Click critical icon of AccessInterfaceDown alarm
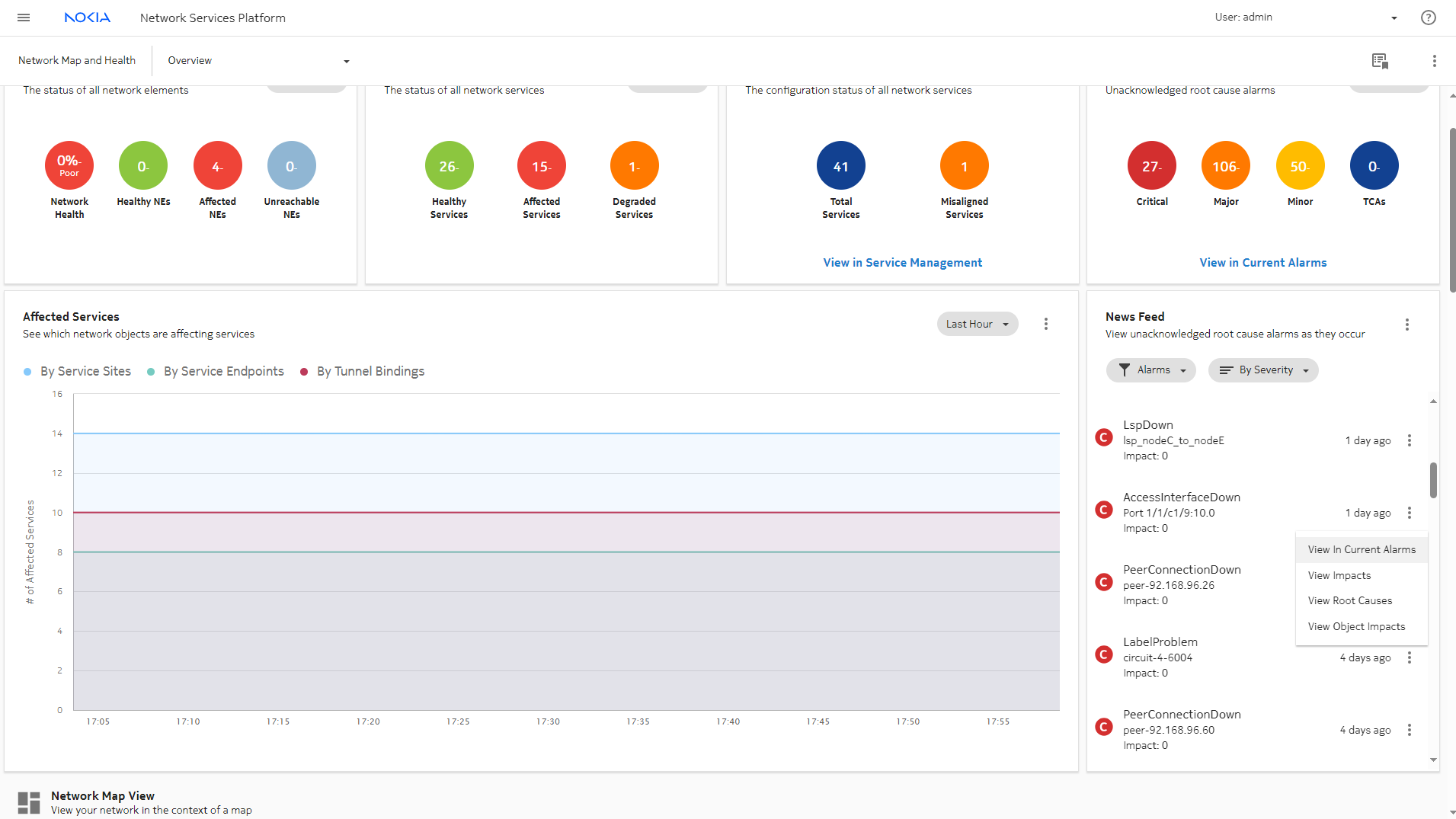 (1103, 510)
